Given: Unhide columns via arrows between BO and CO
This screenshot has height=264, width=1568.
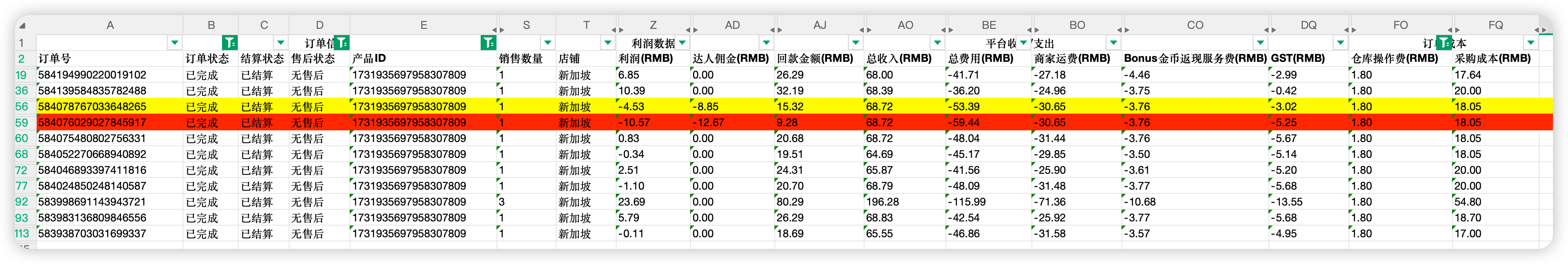Looking at the screenshot, I should pos(1123,29).
